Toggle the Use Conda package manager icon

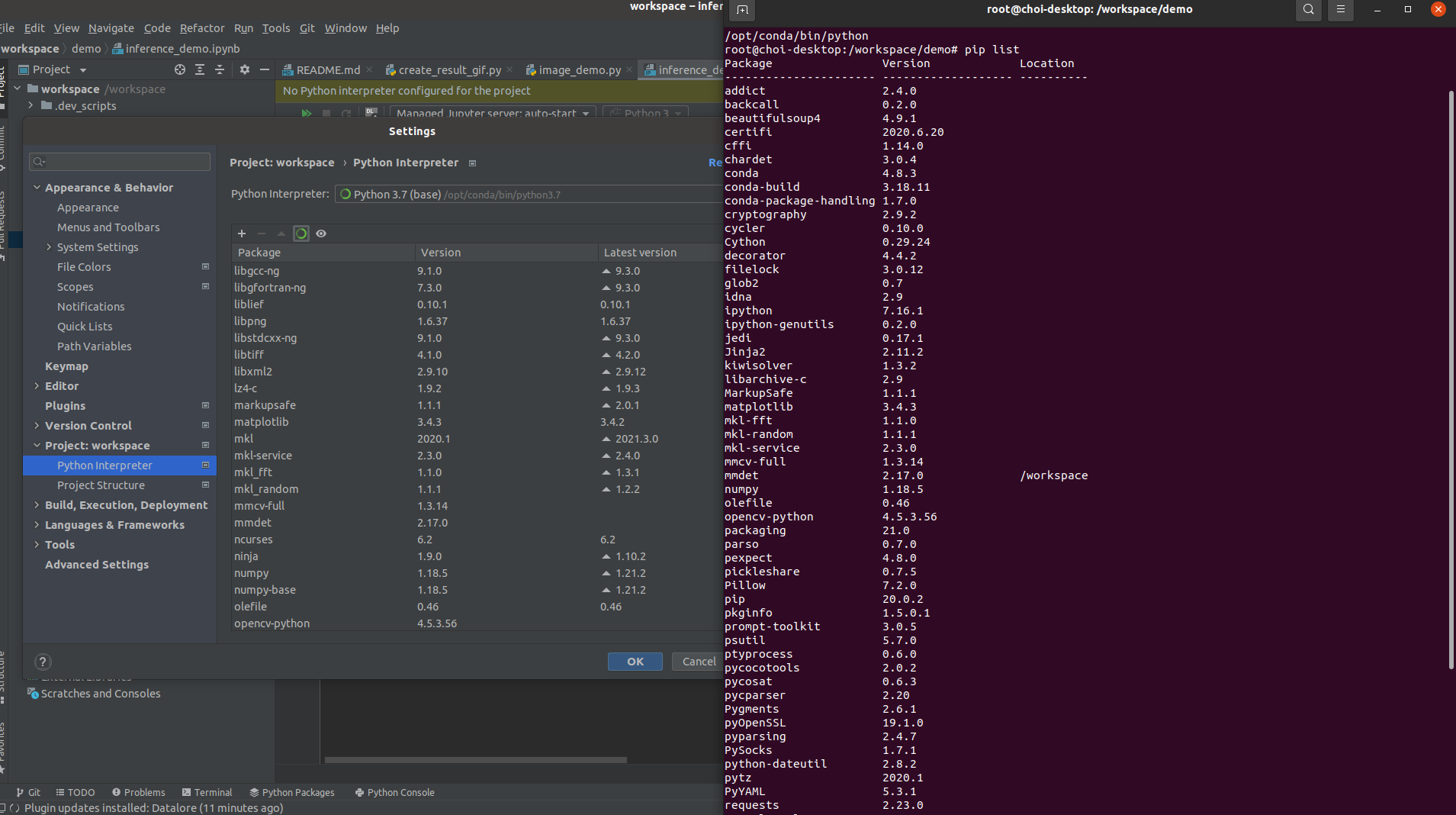pos(301,234)
